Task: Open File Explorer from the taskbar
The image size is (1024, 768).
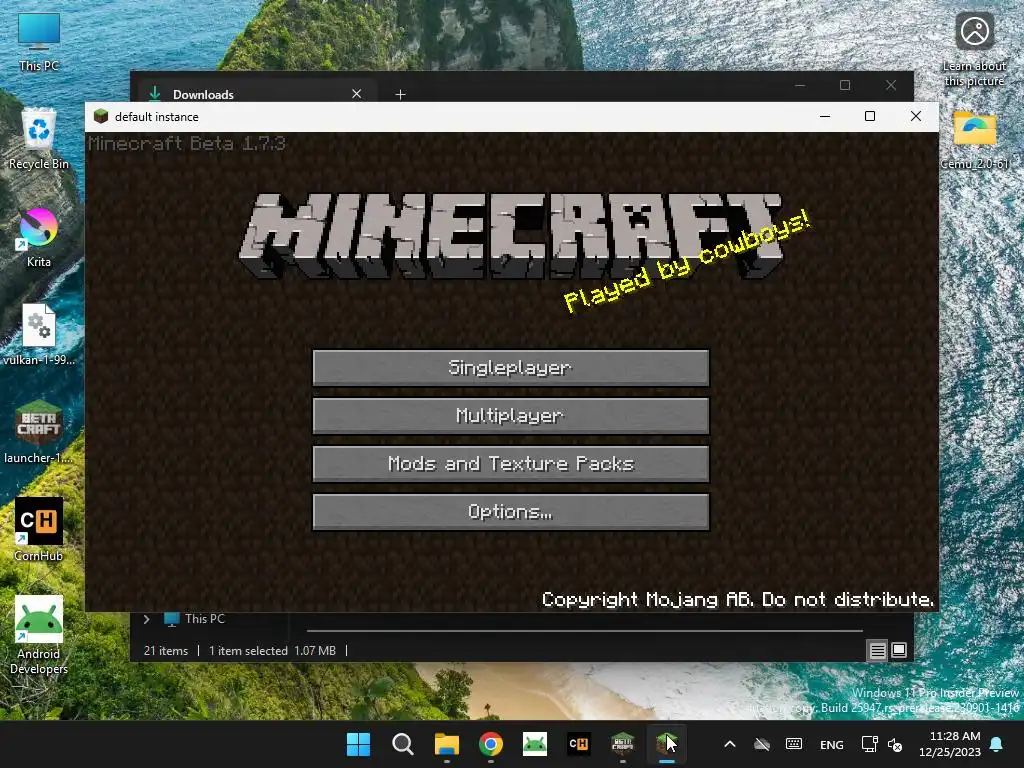Action: (447, 744)
